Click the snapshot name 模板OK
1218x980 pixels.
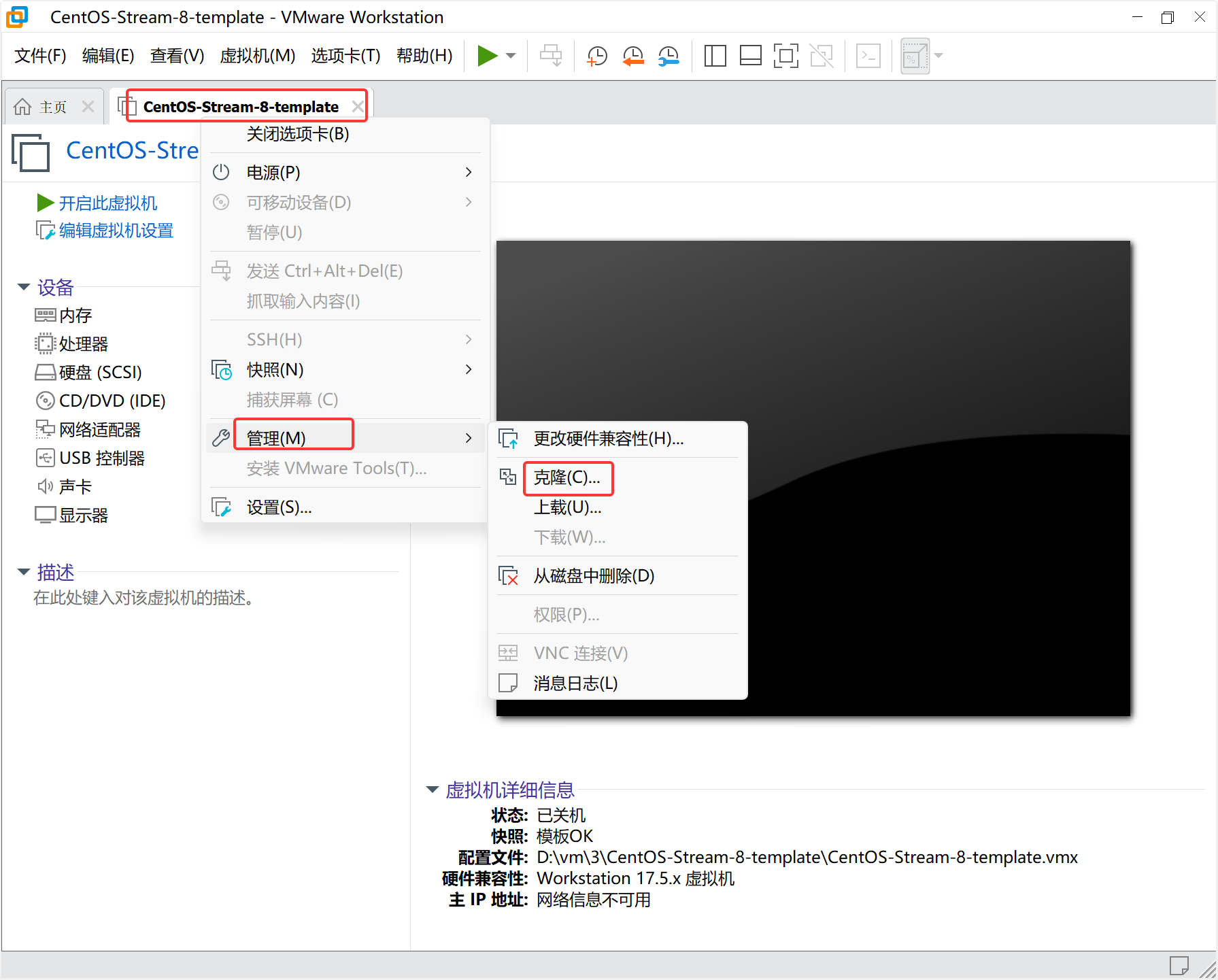pyautogui.click(x=564, y=836)
